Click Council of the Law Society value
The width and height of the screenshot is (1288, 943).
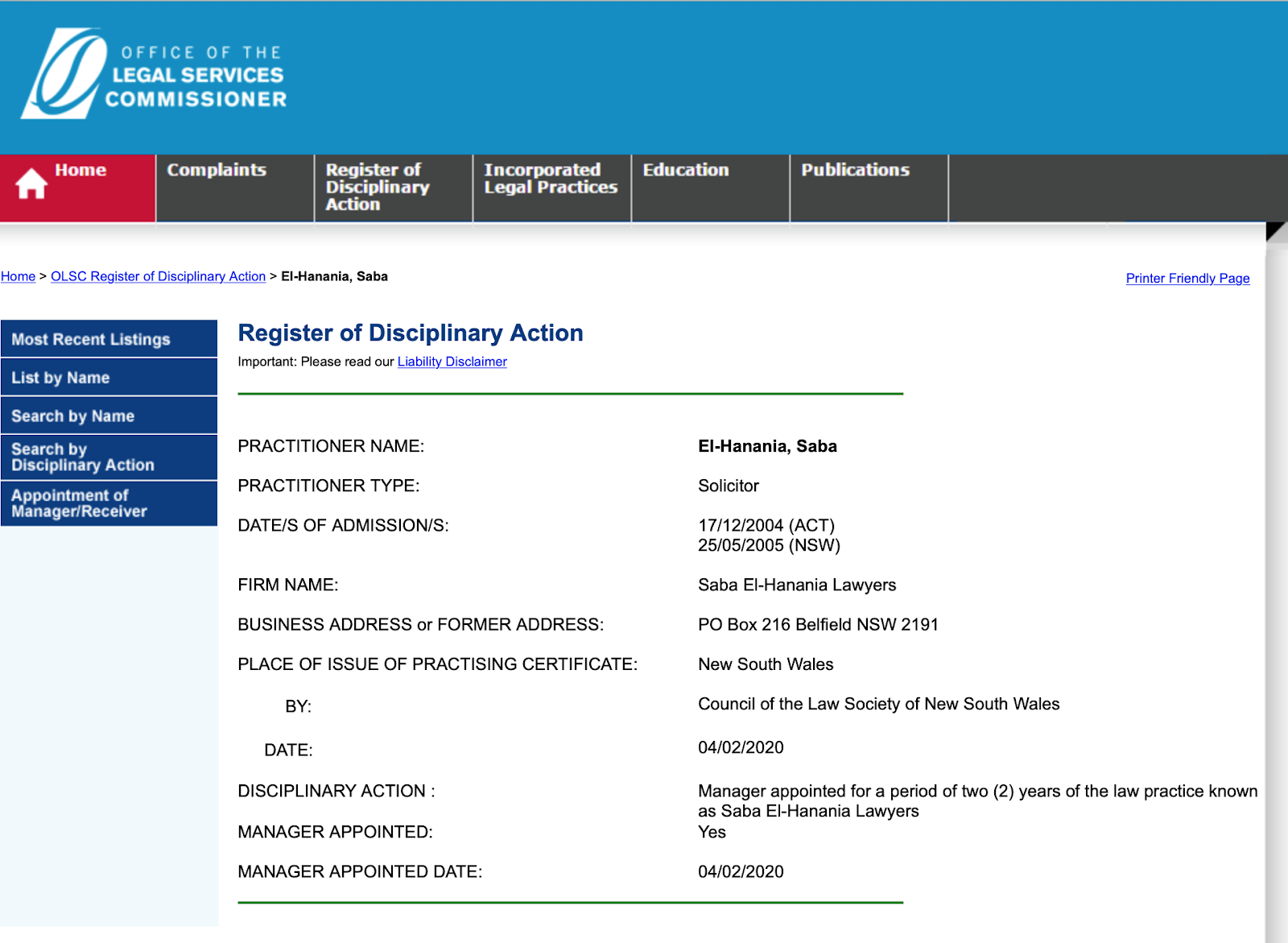pyautogui.click(x=879, y=704)
